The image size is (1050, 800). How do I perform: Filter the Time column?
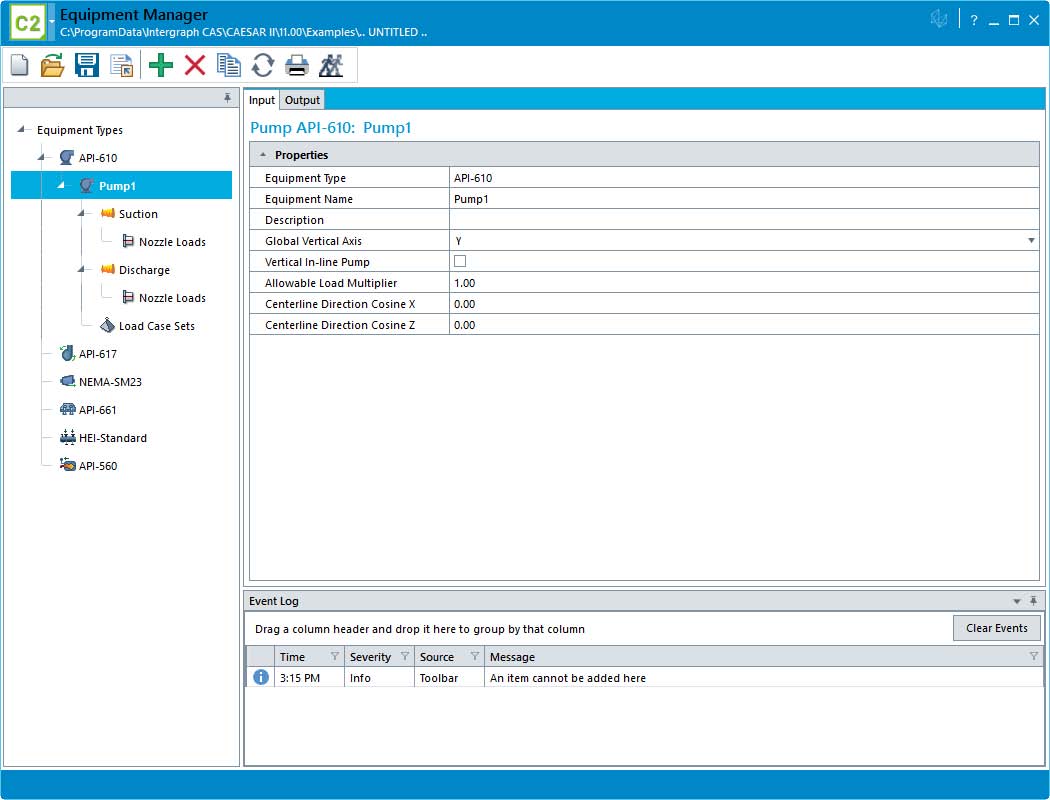tap(334, 656)
